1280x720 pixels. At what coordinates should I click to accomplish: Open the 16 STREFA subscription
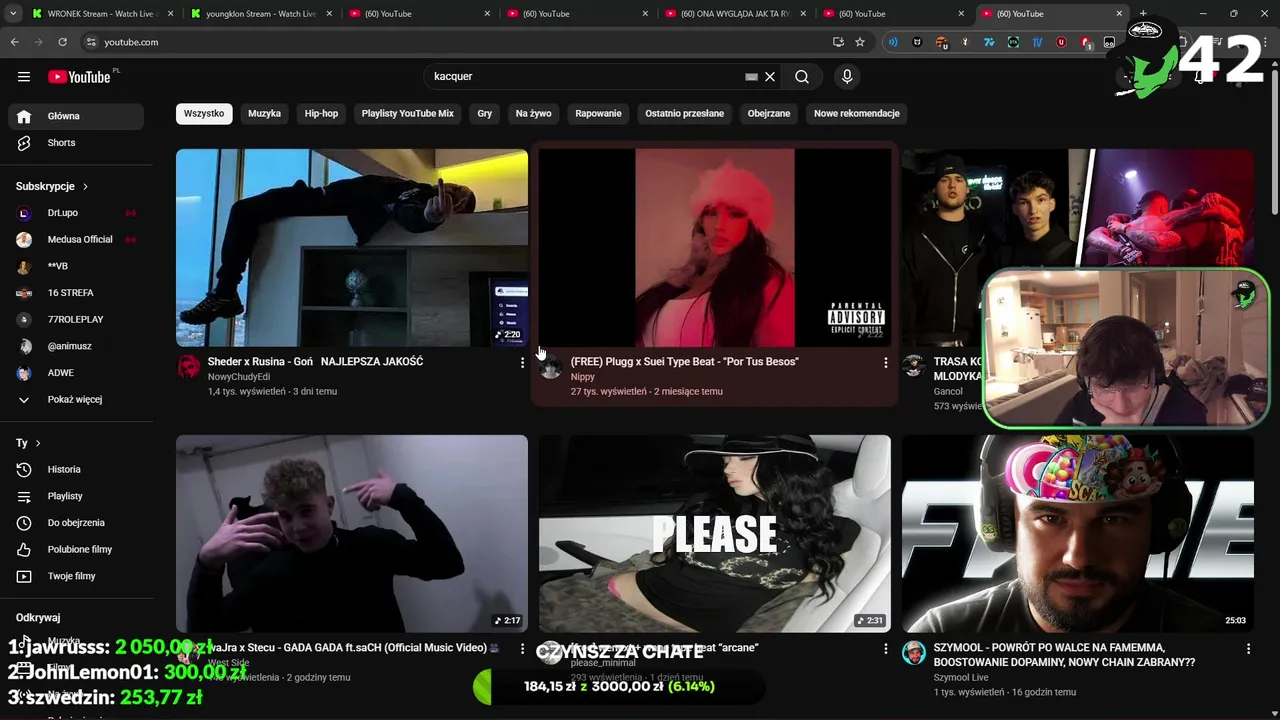(x=76, y=293)
